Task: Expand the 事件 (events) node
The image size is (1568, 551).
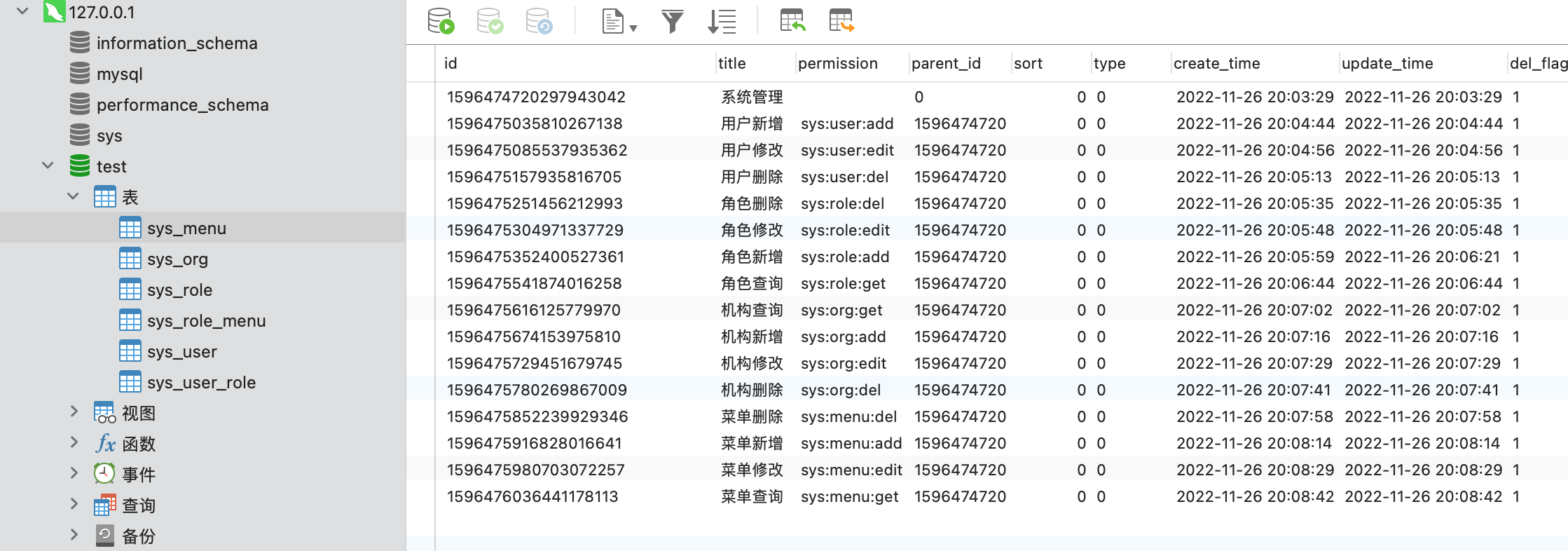Action: (74, 474)
